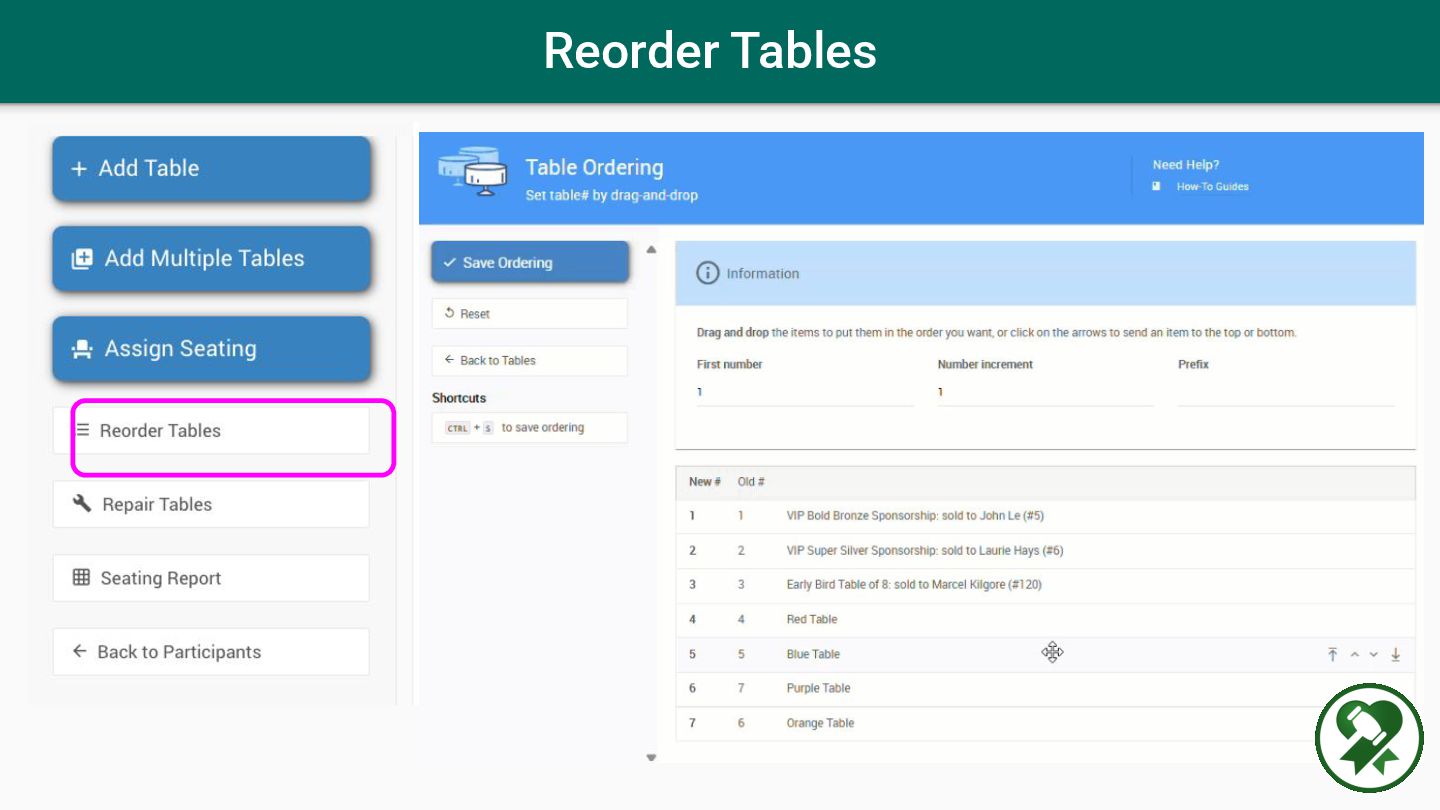The width and height of the screenshot is (1440, 810).
Task: Click the scroll-down arrow below the panel divider
Action: point(651,757)
